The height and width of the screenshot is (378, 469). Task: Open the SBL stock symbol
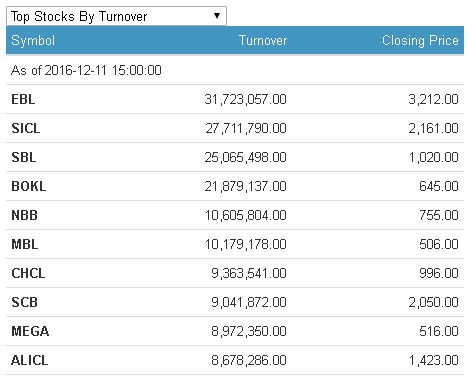point(23,157)
